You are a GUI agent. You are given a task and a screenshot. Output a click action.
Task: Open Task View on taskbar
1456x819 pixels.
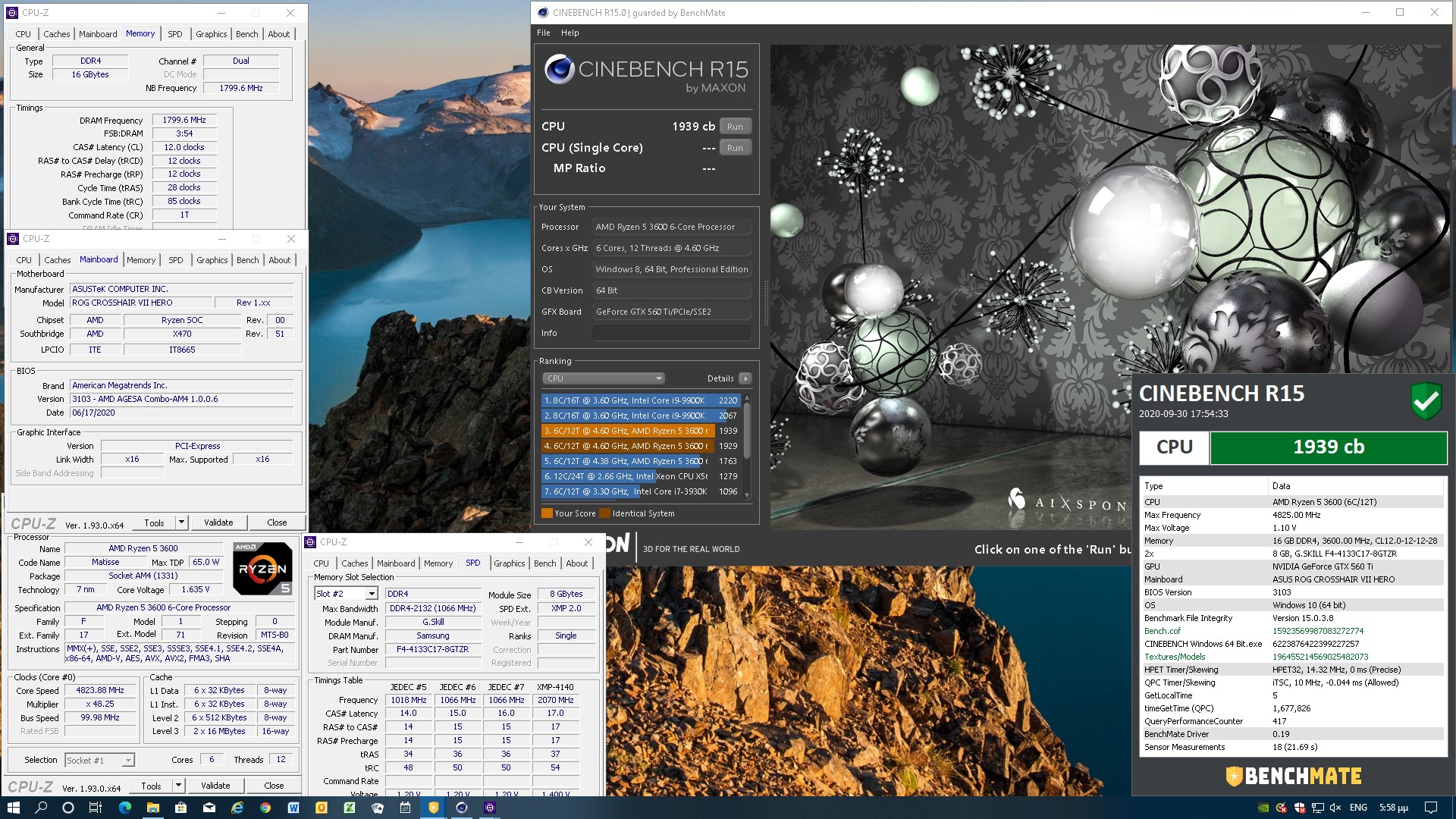[96, 808]
